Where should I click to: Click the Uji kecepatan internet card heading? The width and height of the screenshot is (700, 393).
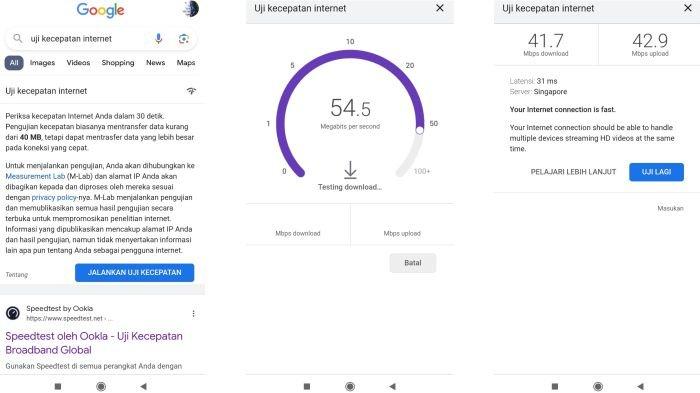(46, 91)
